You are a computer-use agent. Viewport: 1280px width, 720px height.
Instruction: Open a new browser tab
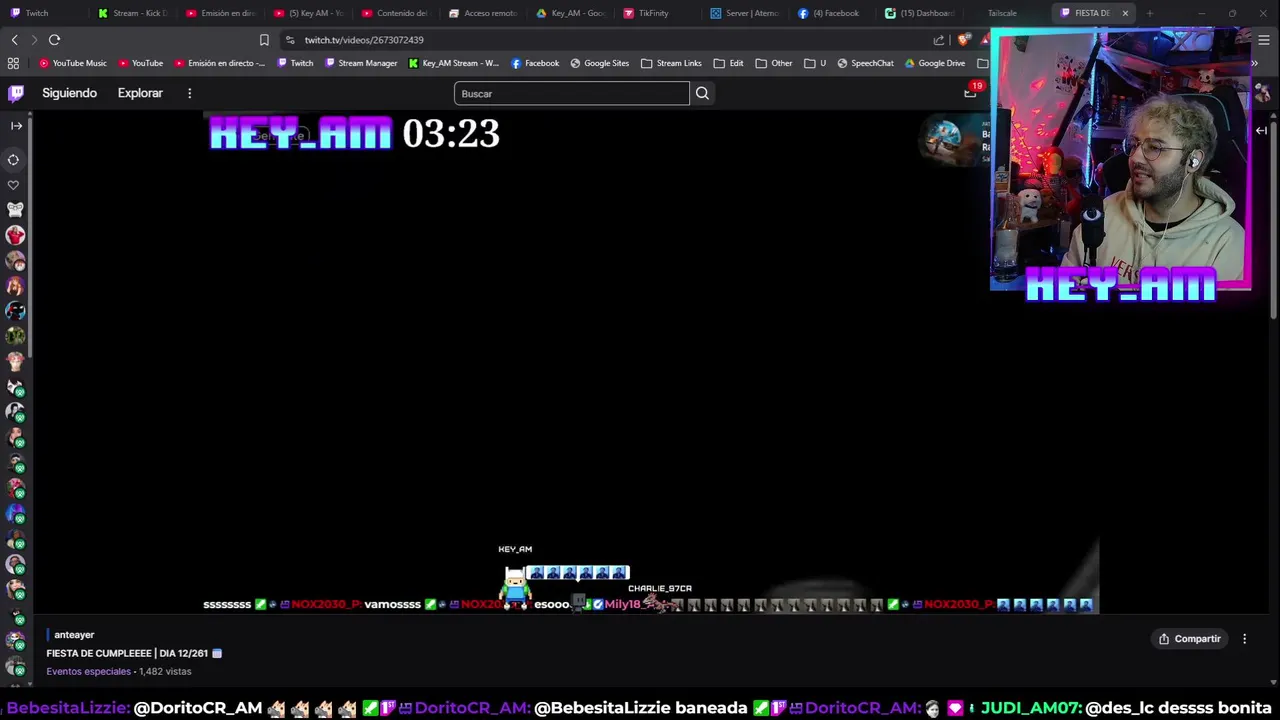coord(1150,13)
